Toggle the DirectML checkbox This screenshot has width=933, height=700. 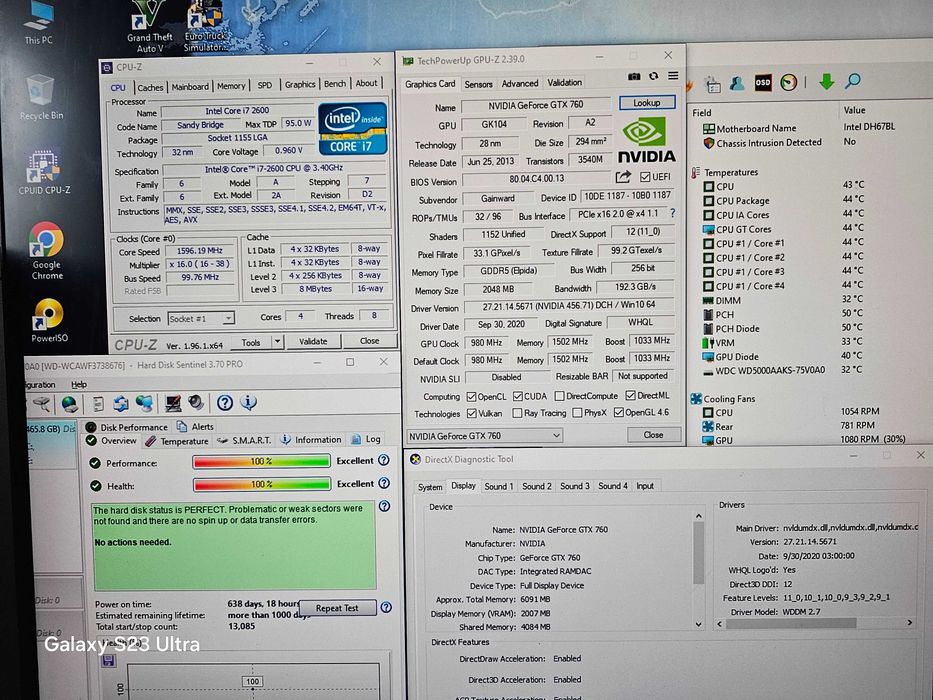coord(630,395)
